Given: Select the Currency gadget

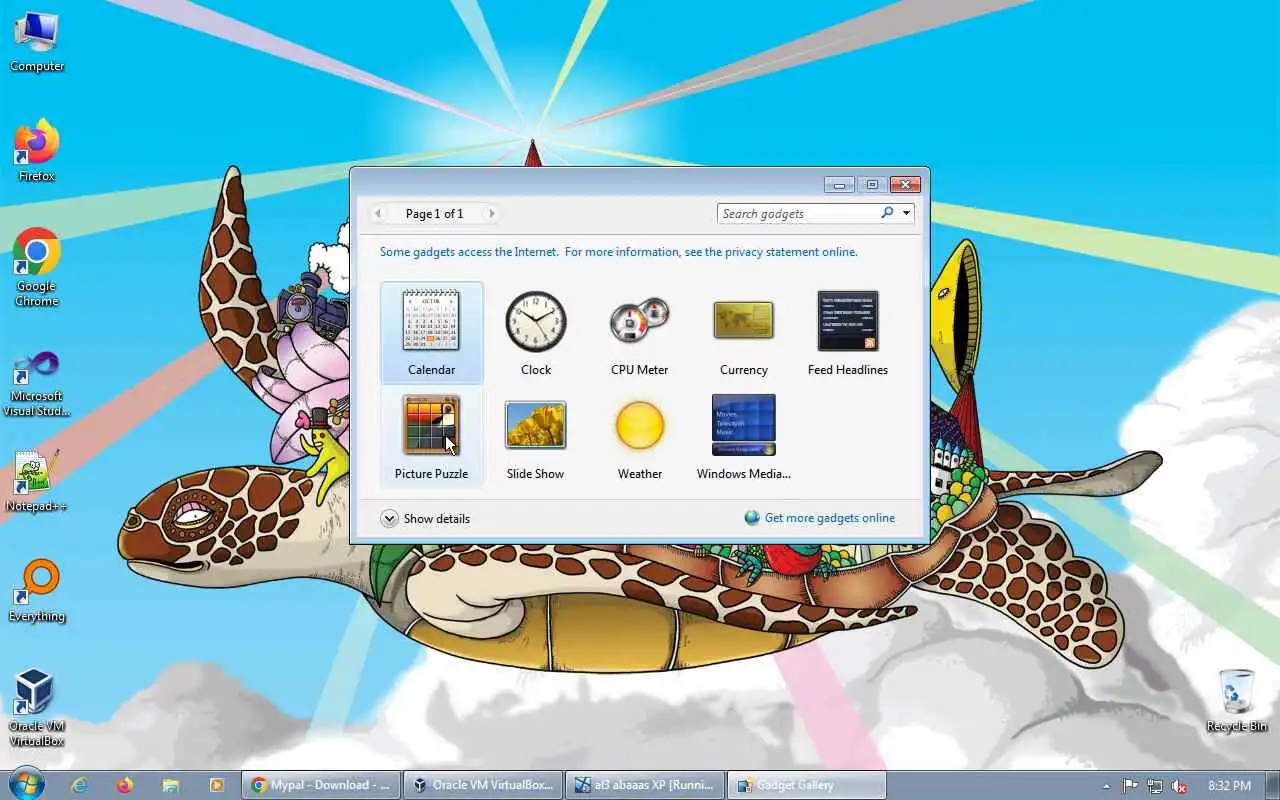Looking at the screenshot, I should coord(743,333).
